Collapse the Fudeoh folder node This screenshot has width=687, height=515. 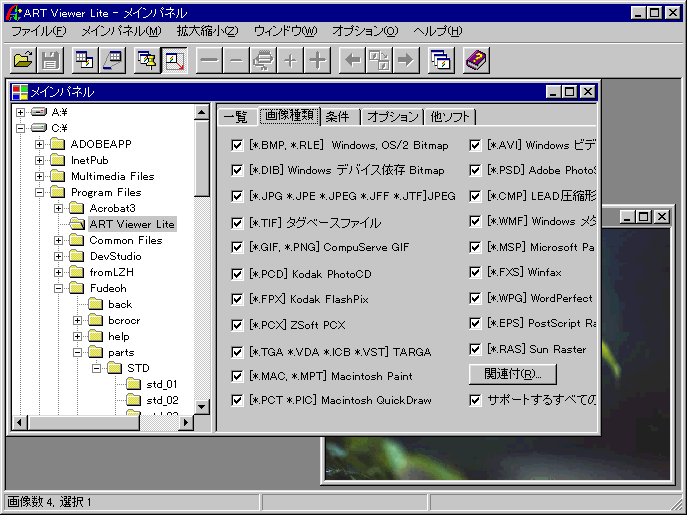click(x=58, y=288)
